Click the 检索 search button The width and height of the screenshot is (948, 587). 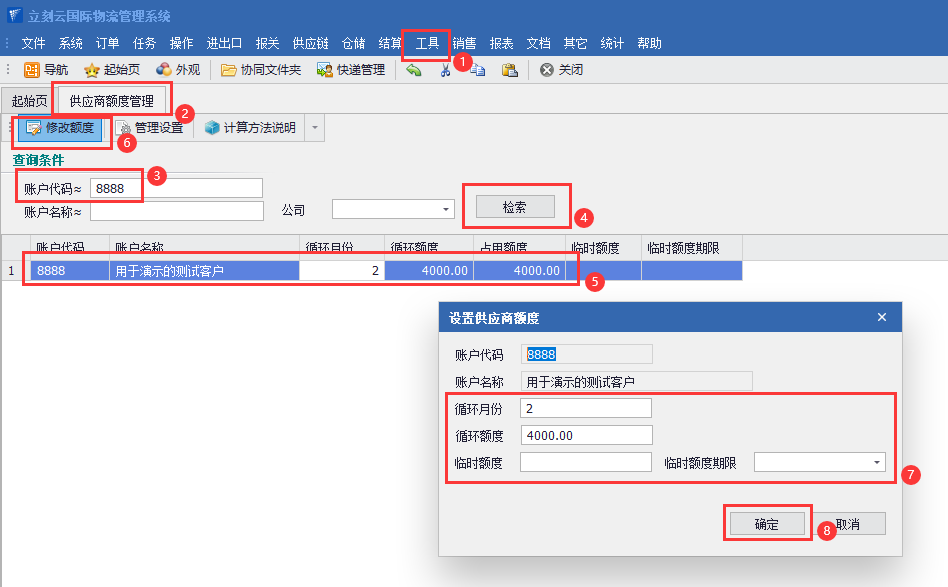pyautogui.click(x=515, y=207)
